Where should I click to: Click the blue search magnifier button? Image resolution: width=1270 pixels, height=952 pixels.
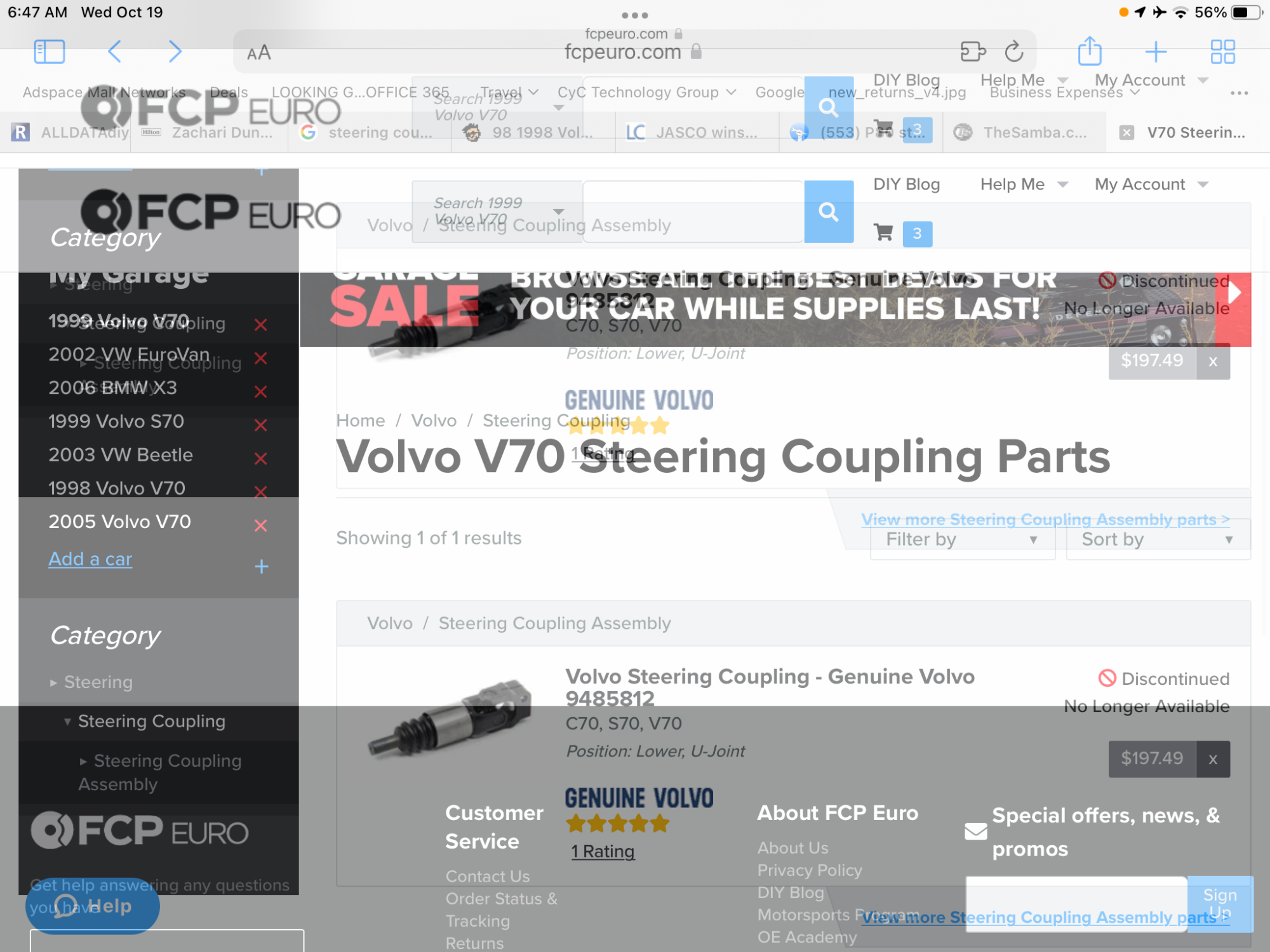tap(829, 211)
